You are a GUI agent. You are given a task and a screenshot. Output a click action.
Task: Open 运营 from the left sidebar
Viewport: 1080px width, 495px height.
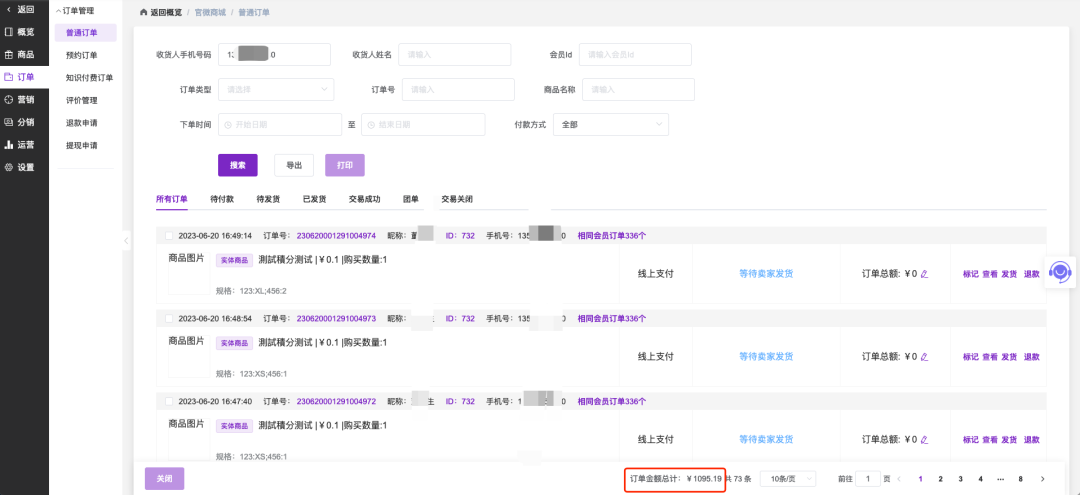click(9, 145)
